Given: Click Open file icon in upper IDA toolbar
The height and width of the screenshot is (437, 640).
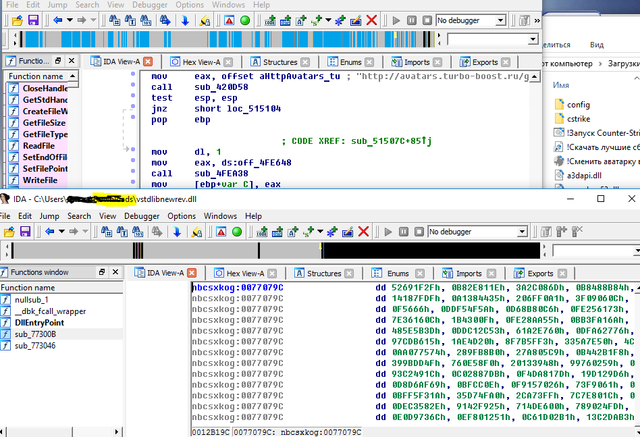Looking at the screenshot, I should pyautogui.click(x=17, y=20).
